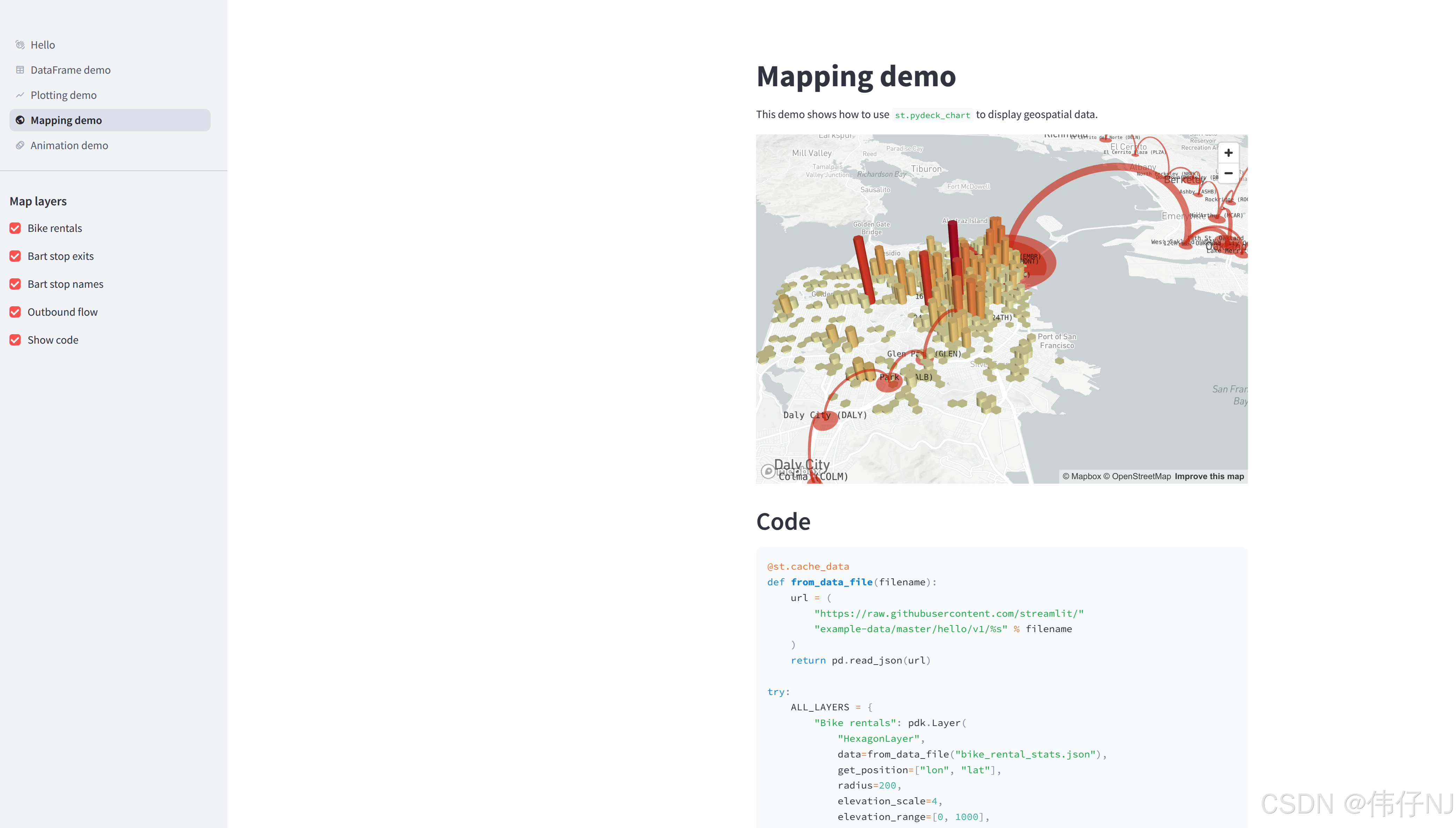This screenshot has height=828, width=1456.
Task: Toggle the Bart stop exits checkbox
Action: (x=15, y=256)
